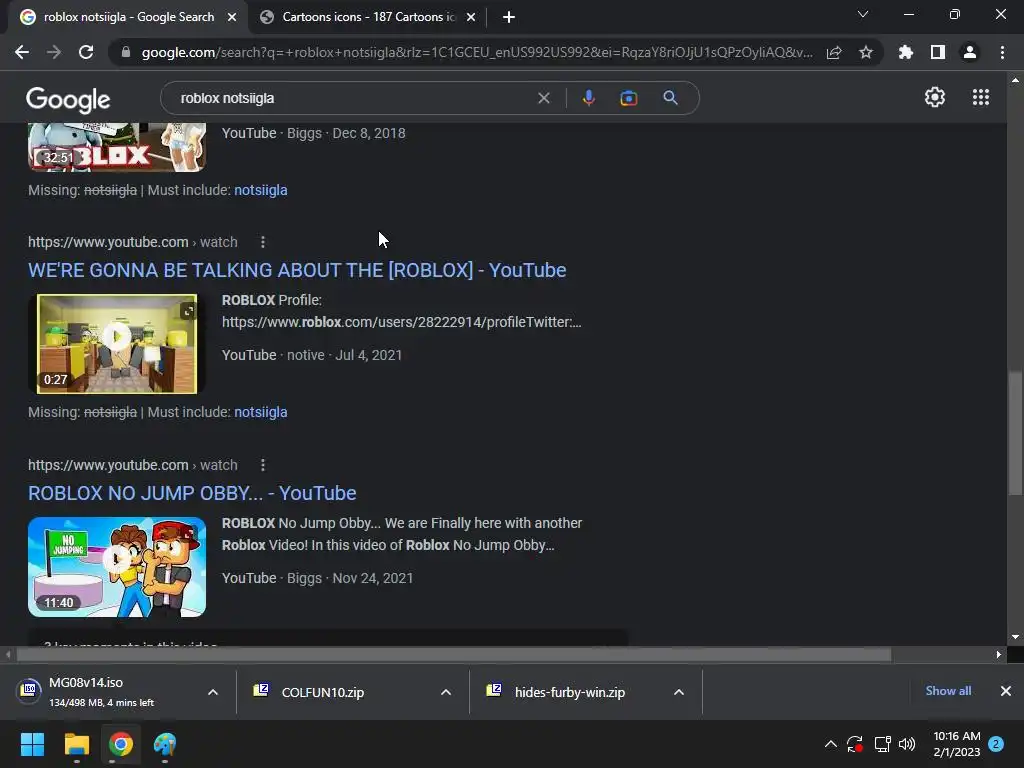
Task: Click the horizontal scrollbar thumb
Action: pyautogui.click(x=453, y=654)
